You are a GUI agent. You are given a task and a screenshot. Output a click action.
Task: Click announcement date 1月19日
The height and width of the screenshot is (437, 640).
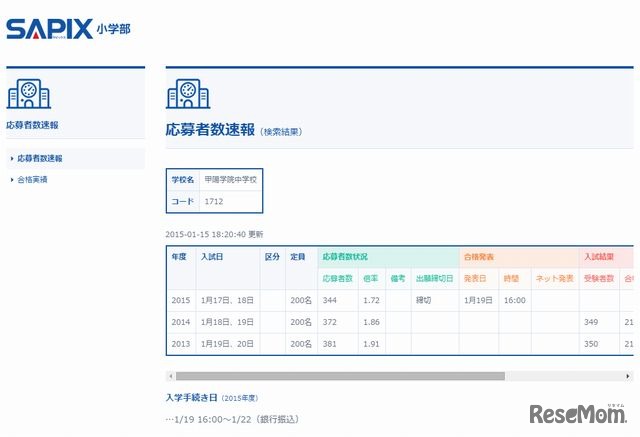[478, 300]
